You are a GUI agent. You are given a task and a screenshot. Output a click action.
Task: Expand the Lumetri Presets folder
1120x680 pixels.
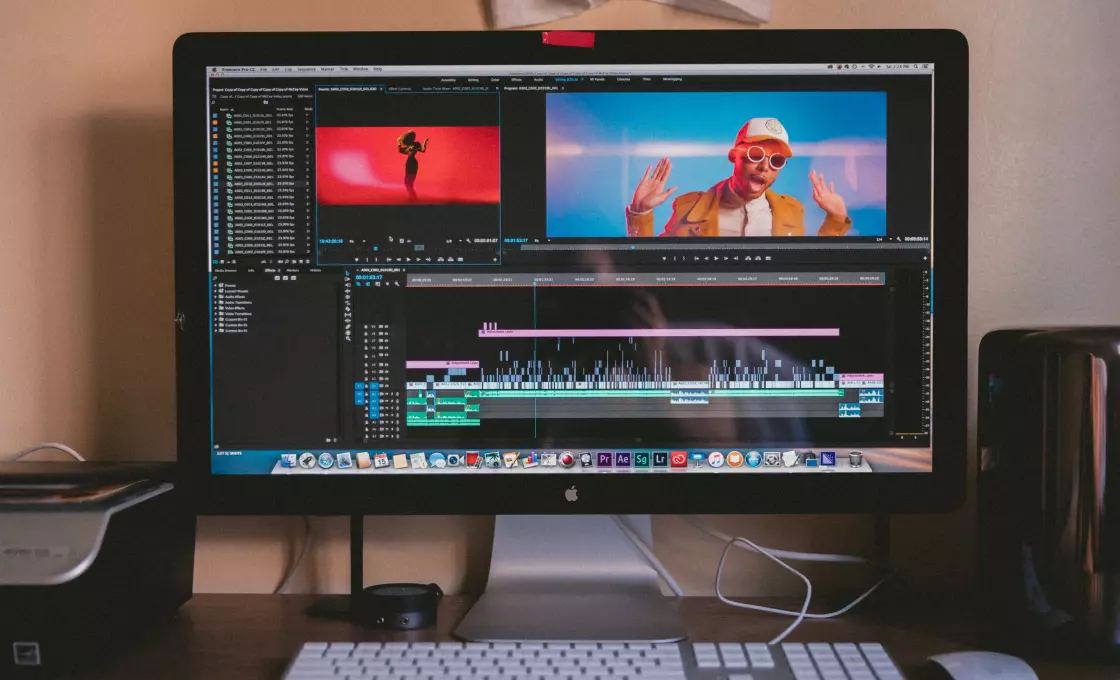click(x=216, y=291)
